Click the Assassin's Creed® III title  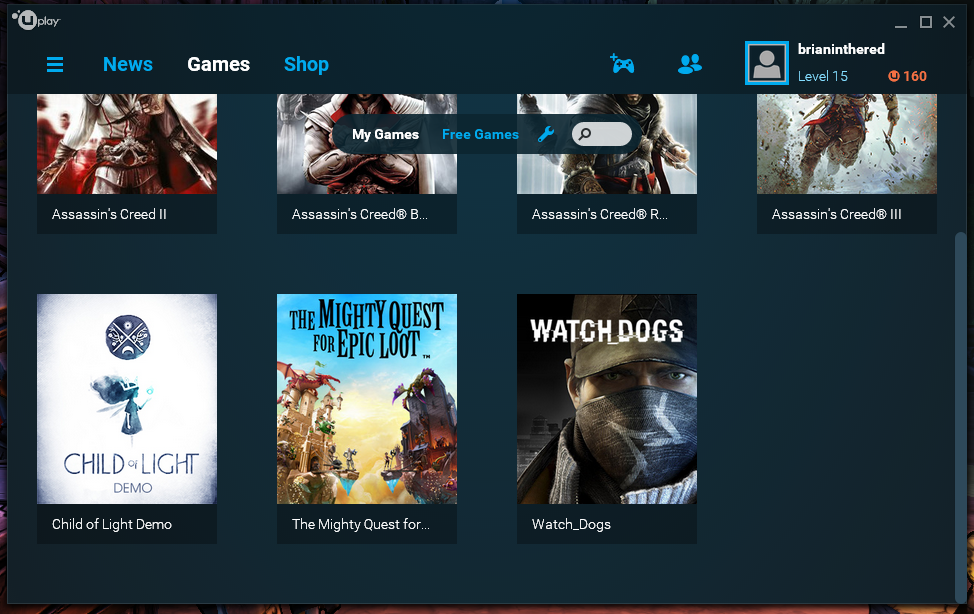837,214
